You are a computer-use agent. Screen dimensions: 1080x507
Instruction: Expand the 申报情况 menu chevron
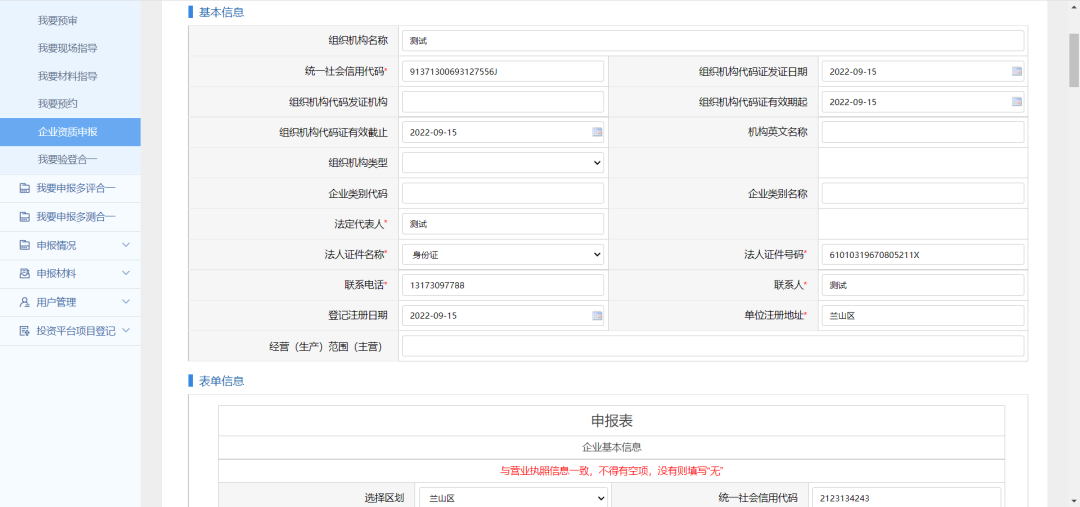[x=126, y=245]
